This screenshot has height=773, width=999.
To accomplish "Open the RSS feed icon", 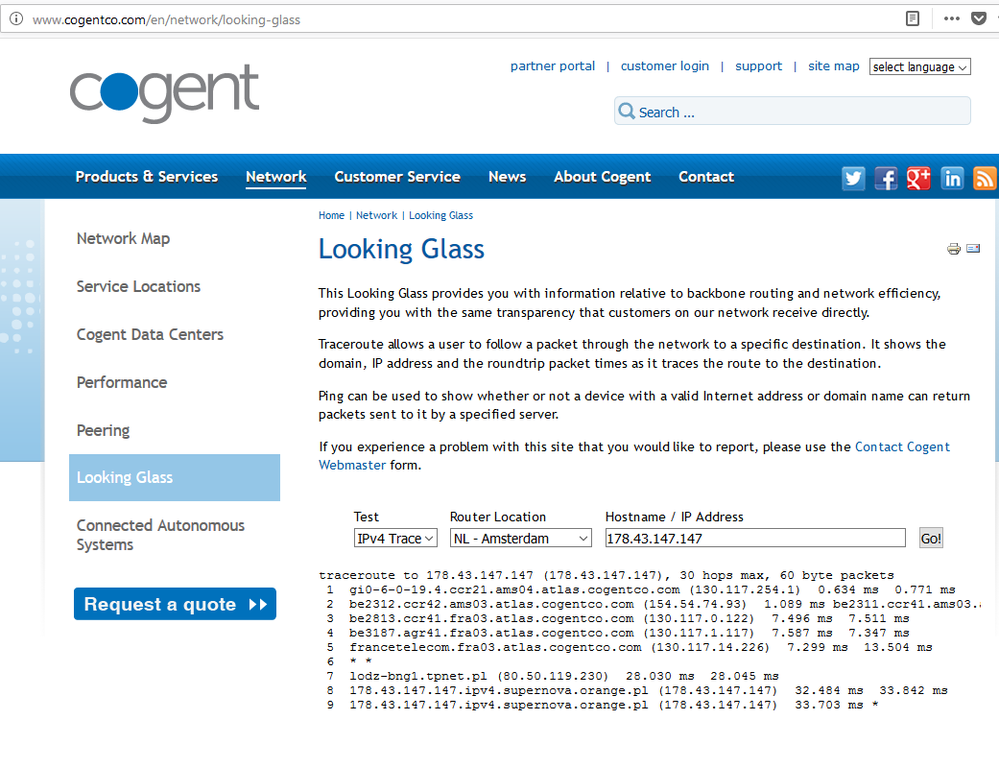I will pos(985,178).
